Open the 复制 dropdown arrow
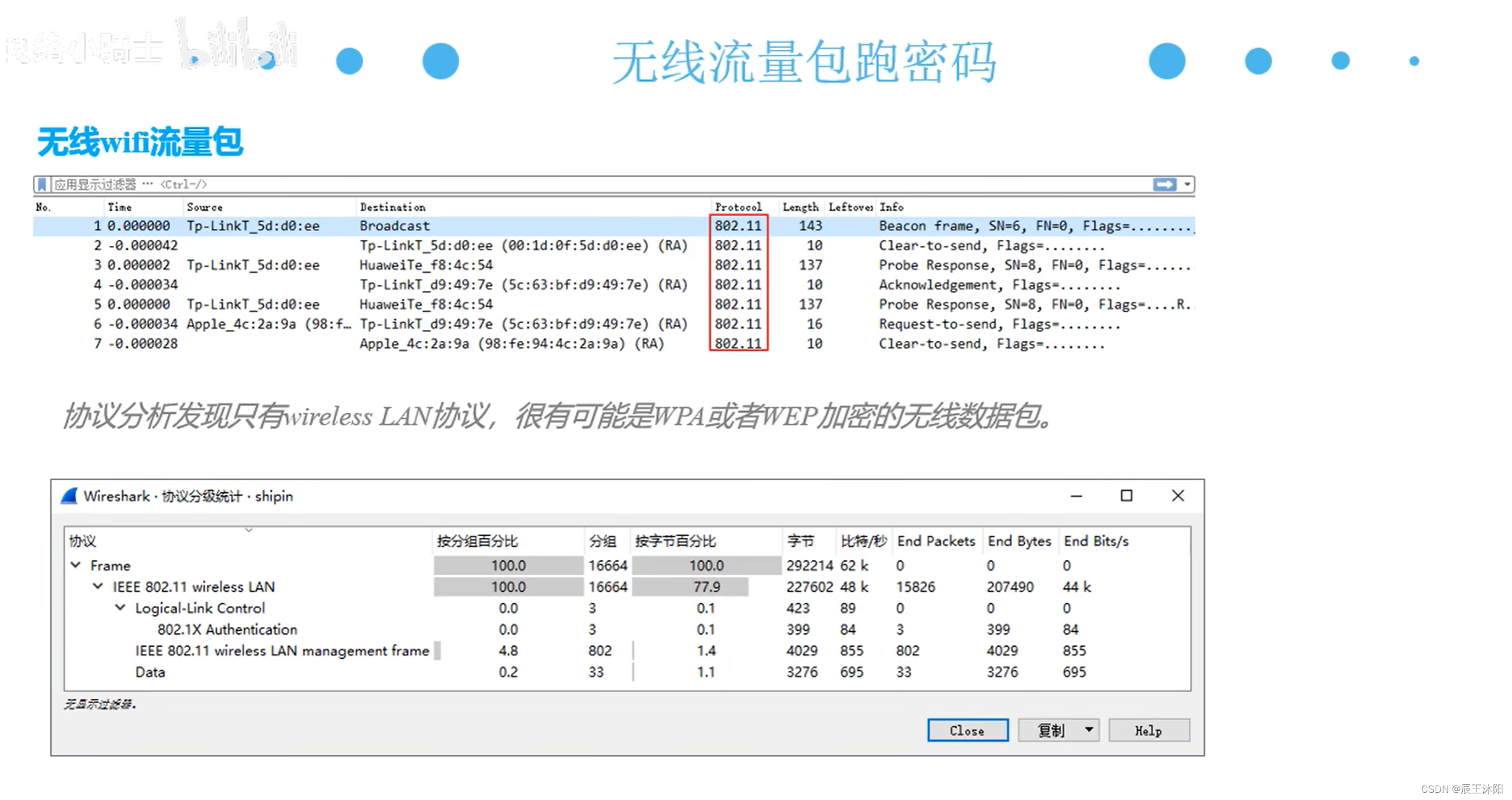This screenshot has width=1512, height=800. coord(1090,730)
